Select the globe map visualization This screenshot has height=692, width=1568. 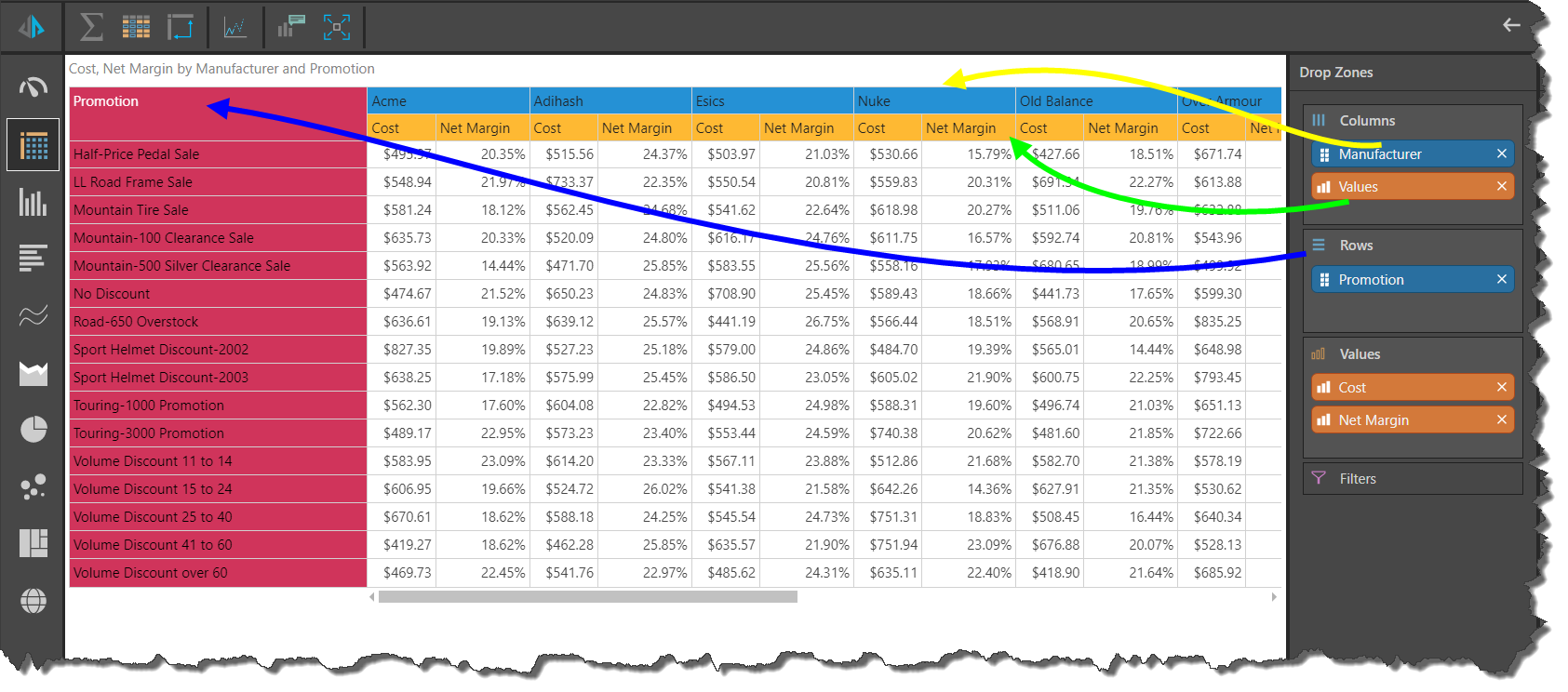tap(34, 601)
